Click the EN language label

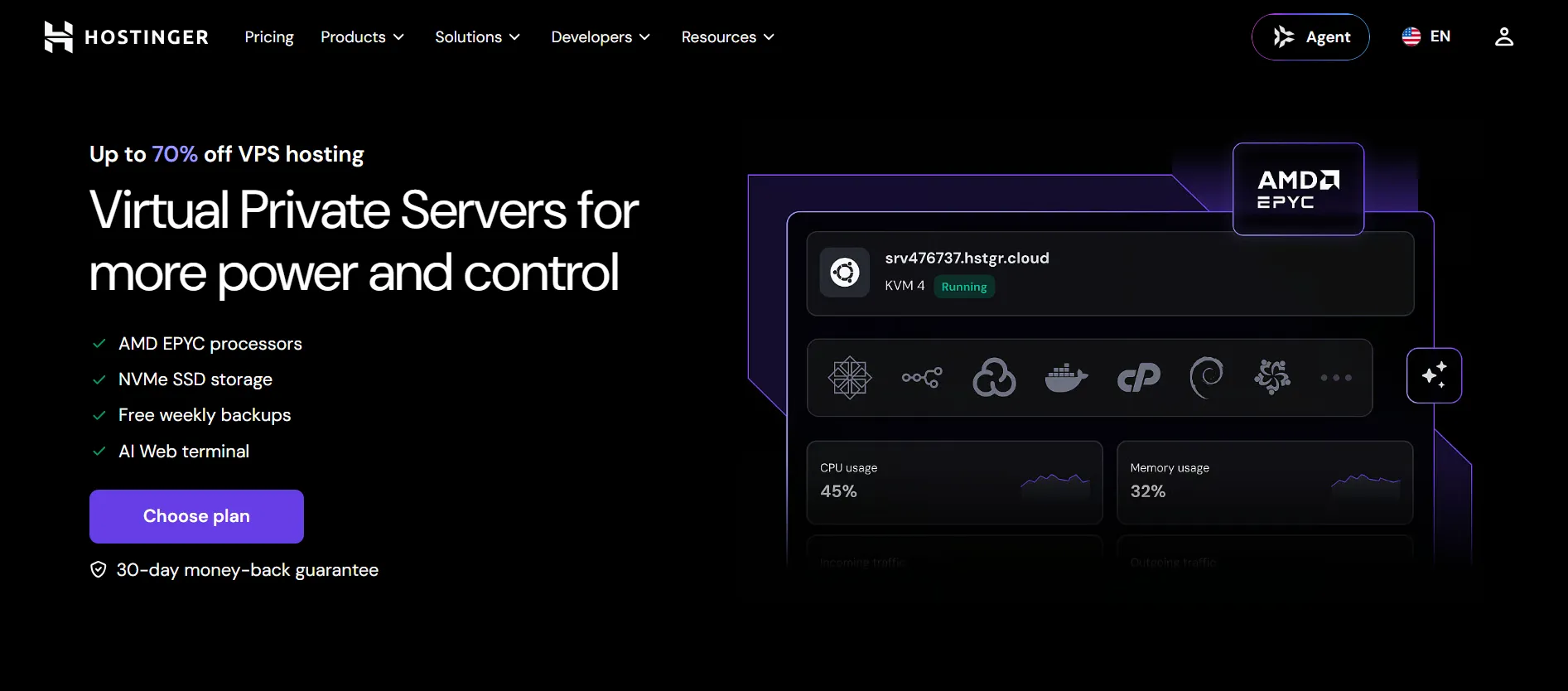[1440, 36]
